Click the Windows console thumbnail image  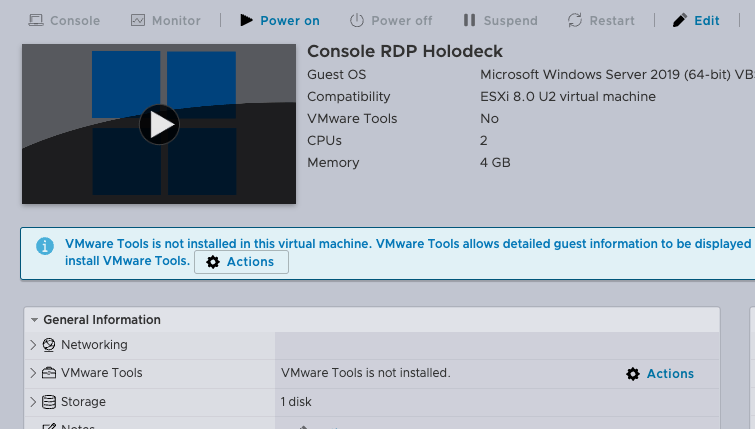click(159, 124)
